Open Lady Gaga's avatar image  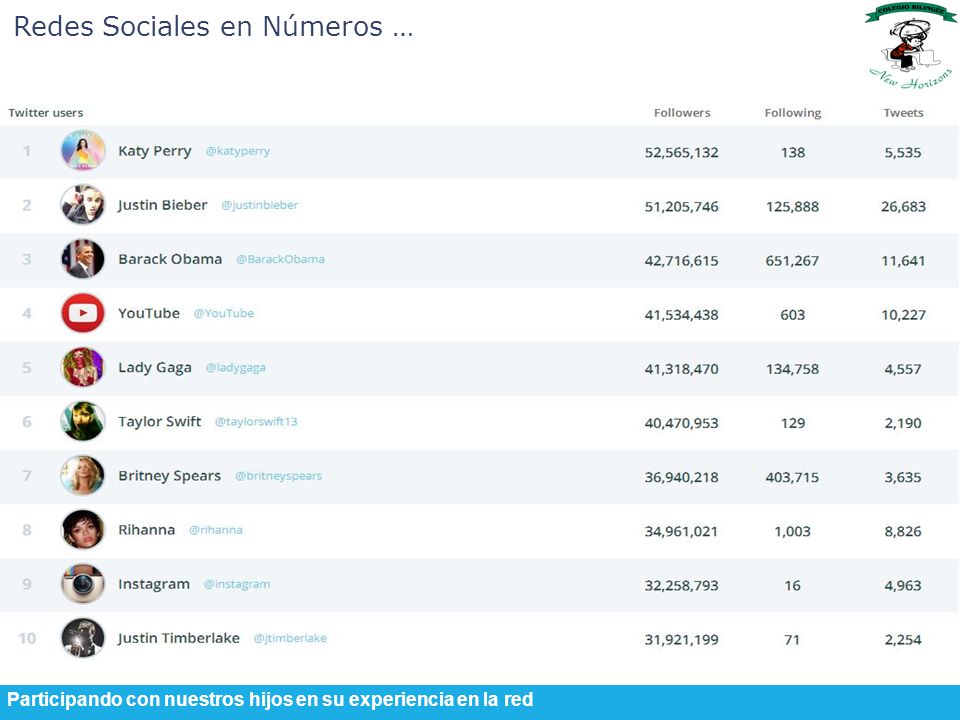point(83,367)
